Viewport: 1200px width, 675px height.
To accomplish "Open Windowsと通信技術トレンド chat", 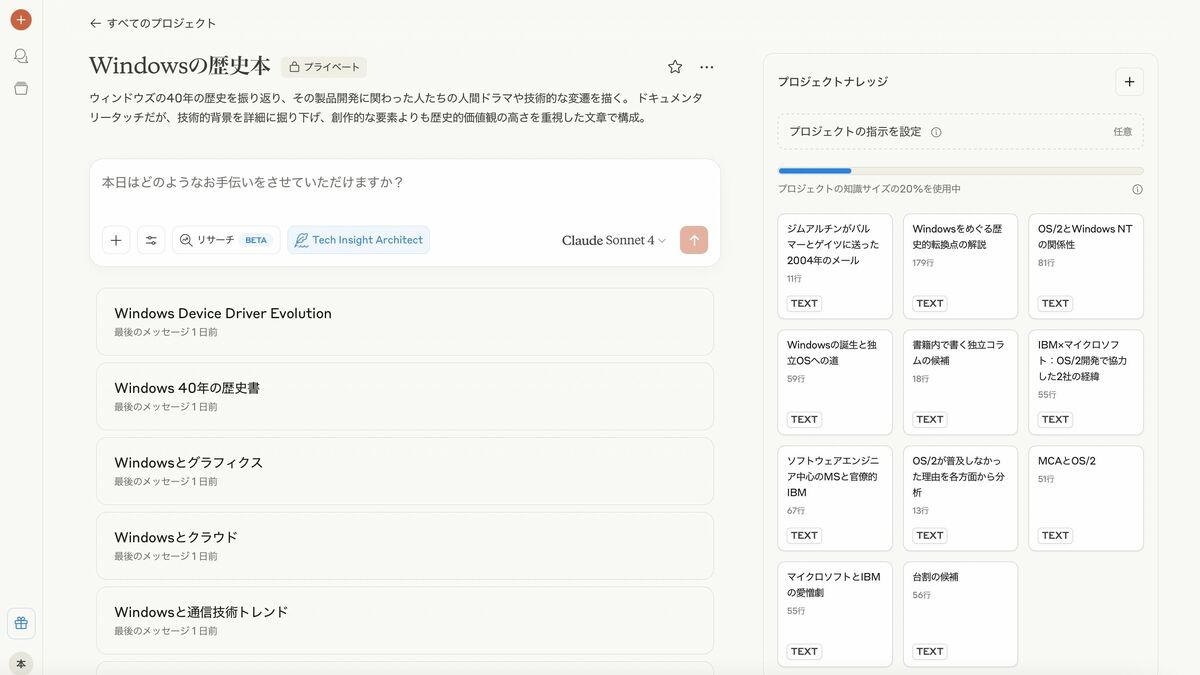I will (x=405, y=620).
